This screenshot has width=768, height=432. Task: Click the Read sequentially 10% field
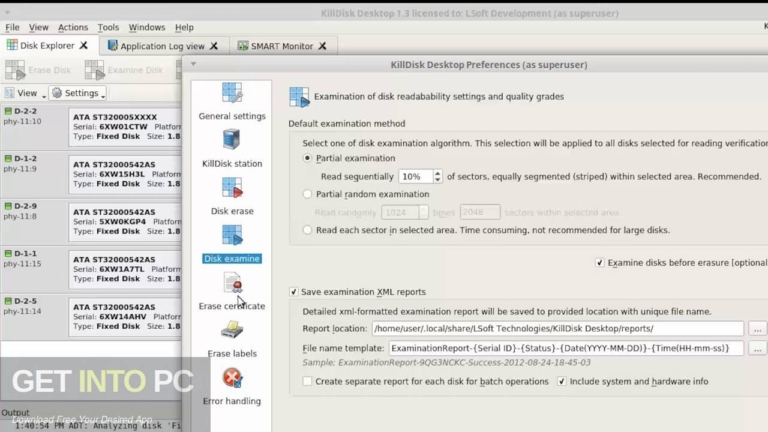click(416, 176)
